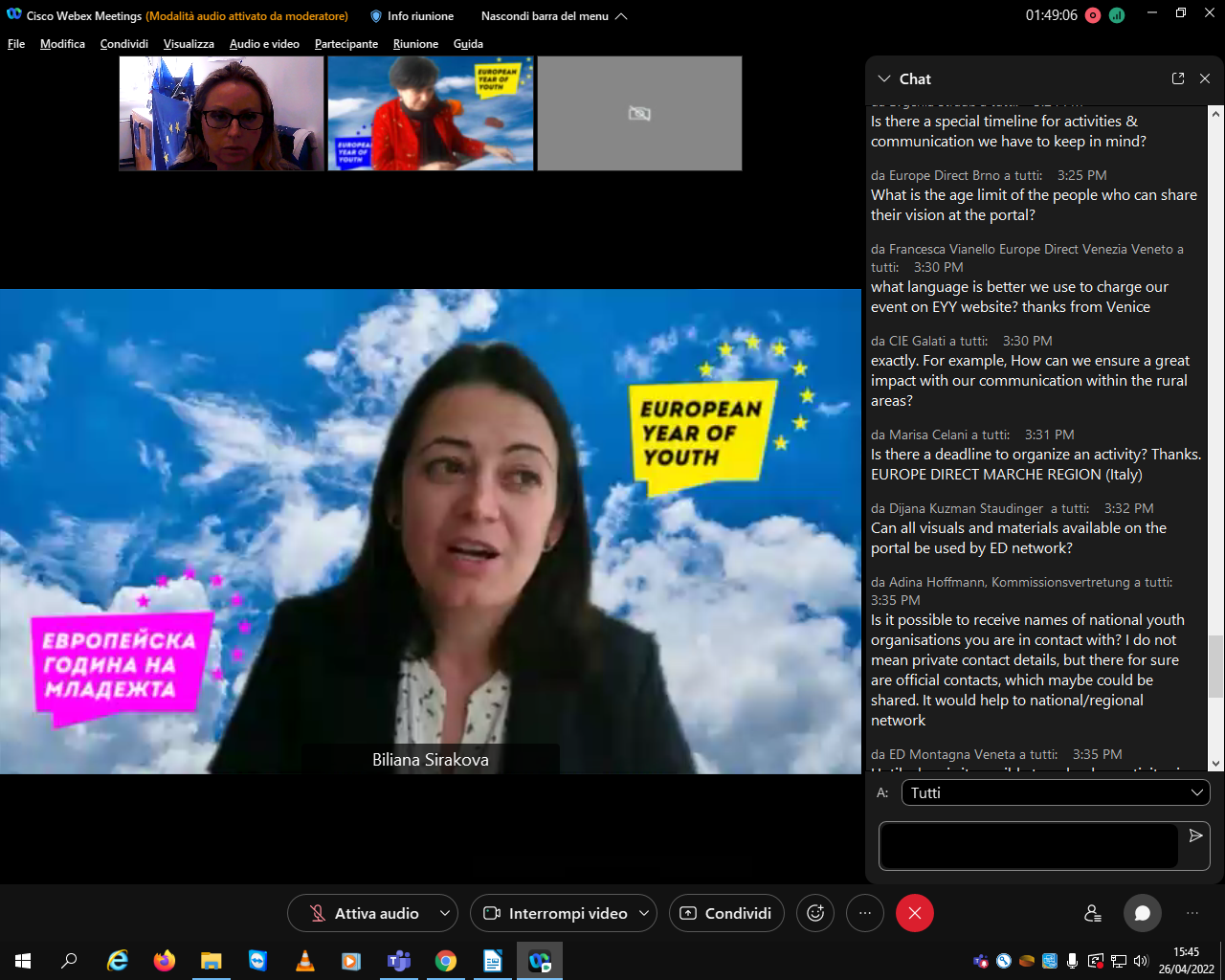Open the Participants panel icon
Image resolution: width=1225 pixels, height=980 pixels.
pos(1093,913)
